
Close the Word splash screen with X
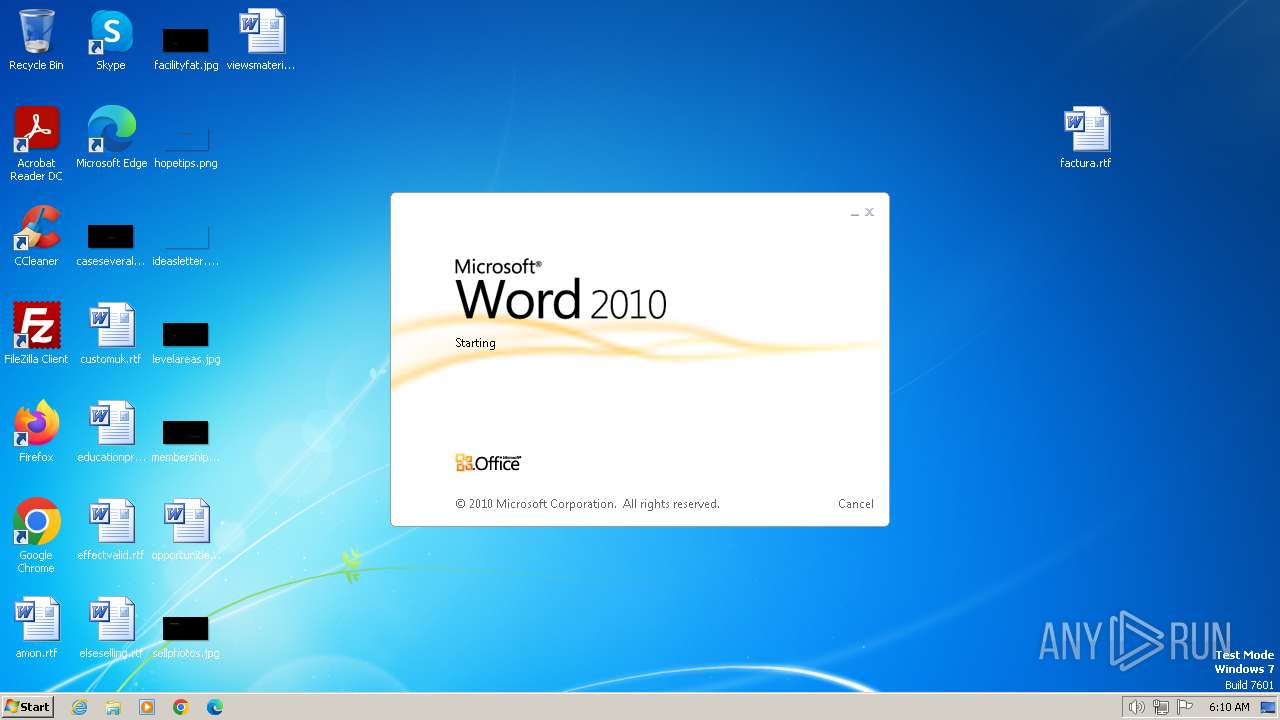tap(870, 212)
